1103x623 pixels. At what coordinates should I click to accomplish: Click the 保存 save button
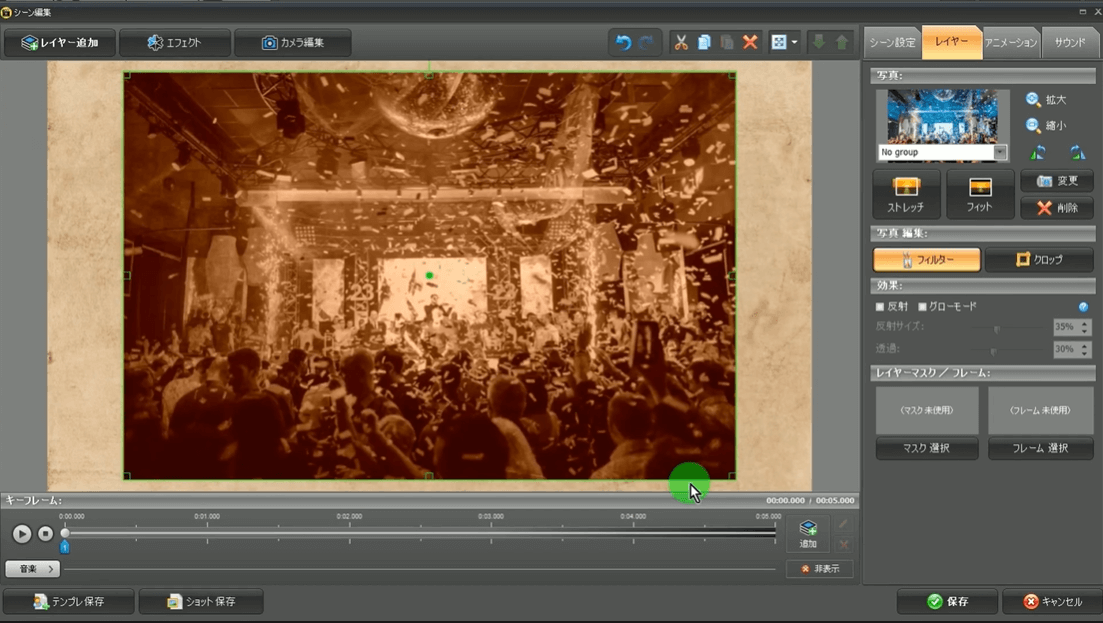pyautogui.click(x=947, y=602)
